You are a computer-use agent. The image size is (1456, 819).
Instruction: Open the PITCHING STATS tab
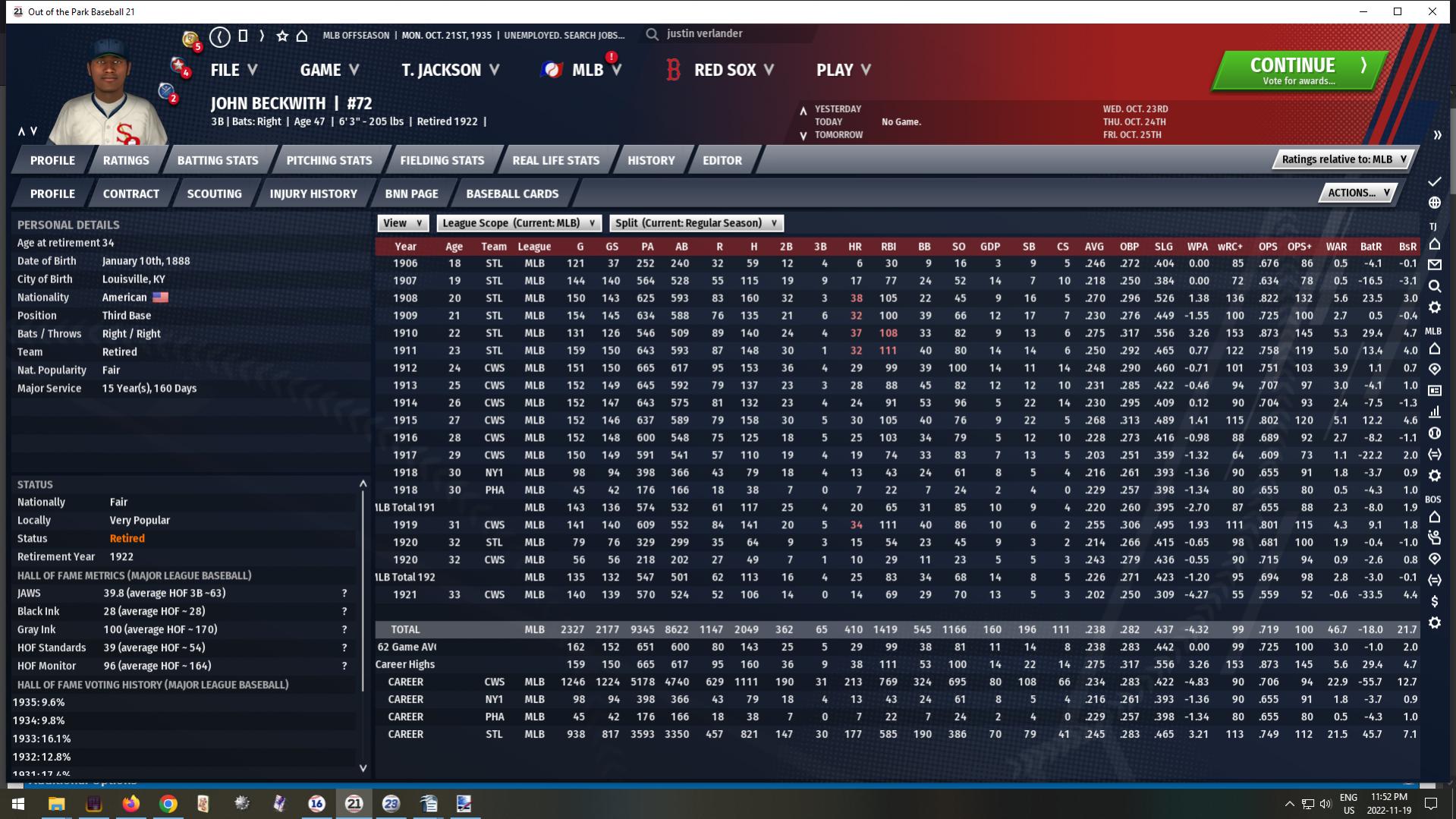click(x=329, y=160)
